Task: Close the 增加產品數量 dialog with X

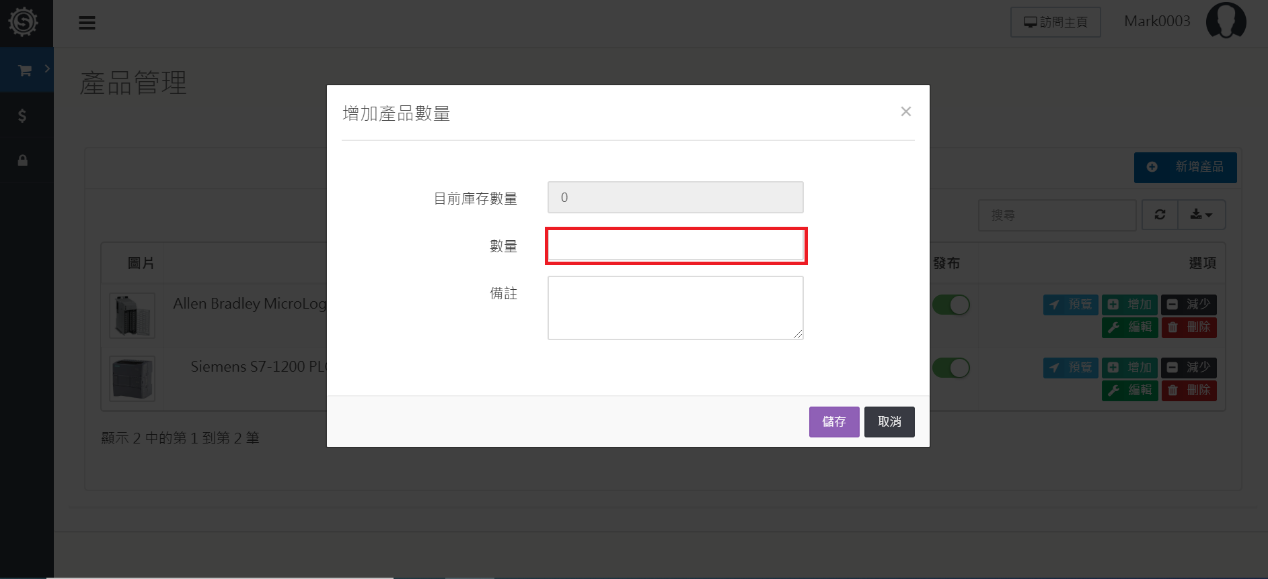Action: click(905, 112)
